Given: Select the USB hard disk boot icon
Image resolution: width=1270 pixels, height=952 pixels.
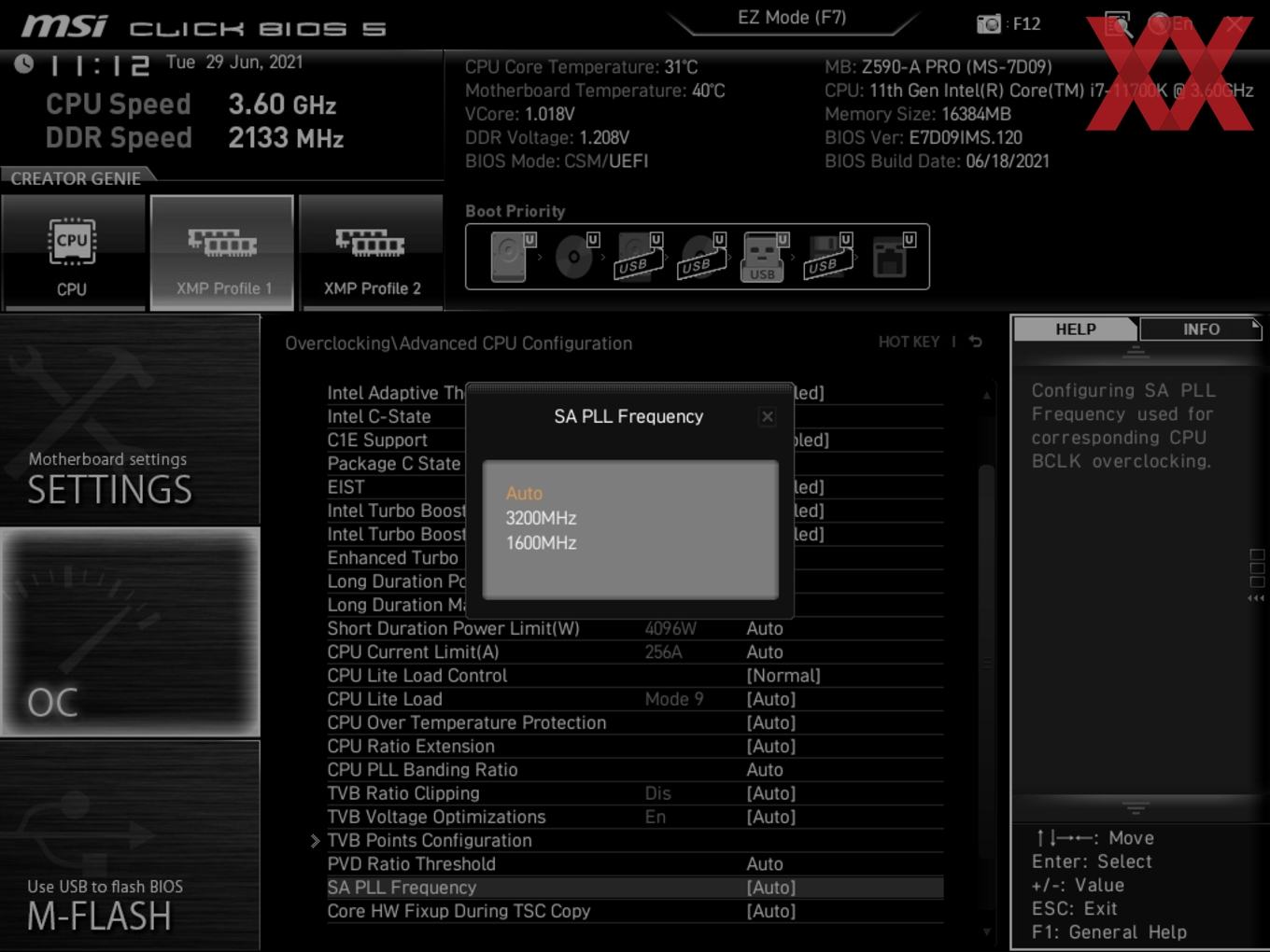Looking at the screenshot, I should pyautogui.click(x=638, y=257).
